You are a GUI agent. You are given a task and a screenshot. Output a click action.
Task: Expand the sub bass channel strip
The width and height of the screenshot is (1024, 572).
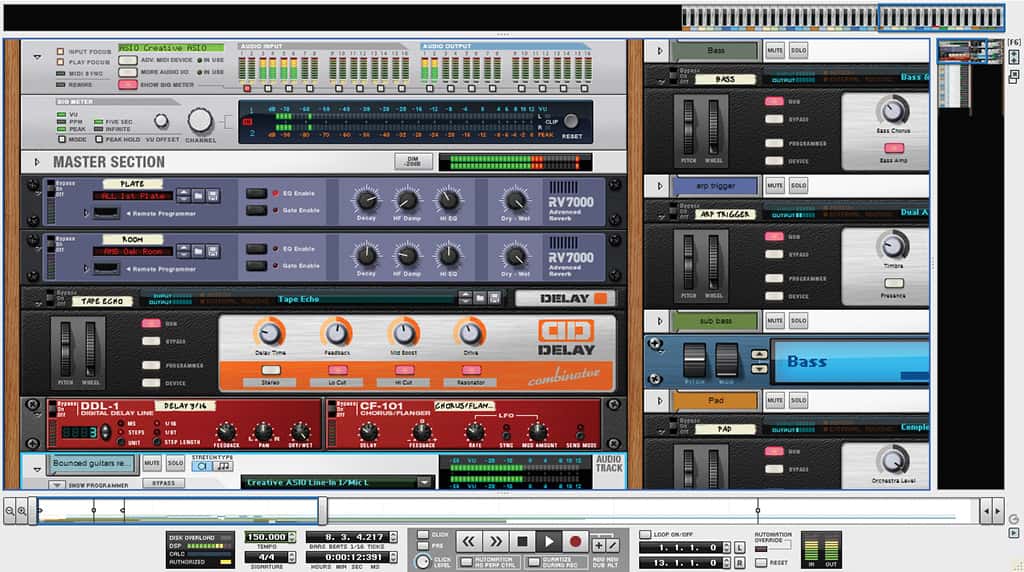coord(660,321)
